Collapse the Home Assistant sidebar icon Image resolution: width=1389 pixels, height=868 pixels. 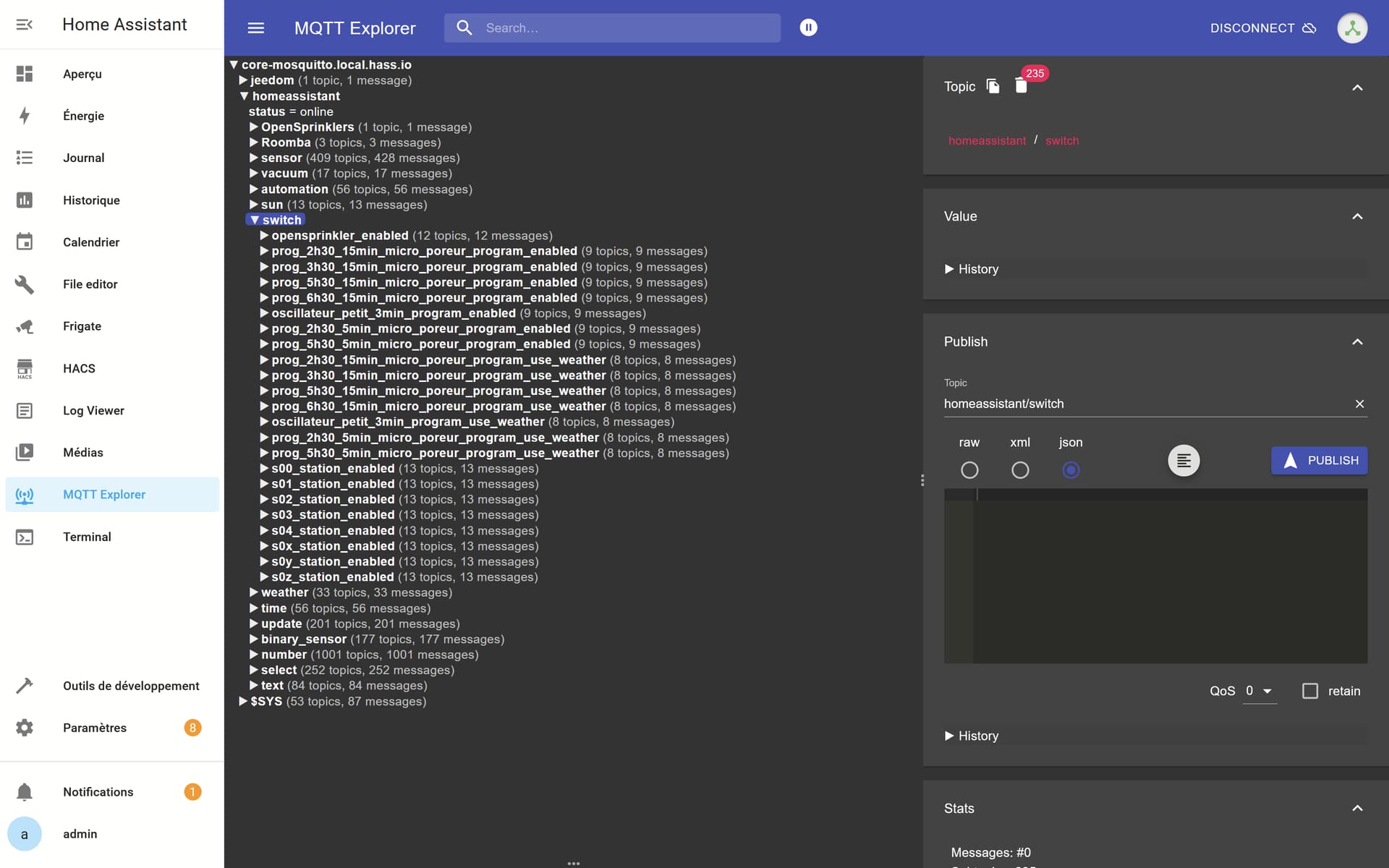pos(25,25)
